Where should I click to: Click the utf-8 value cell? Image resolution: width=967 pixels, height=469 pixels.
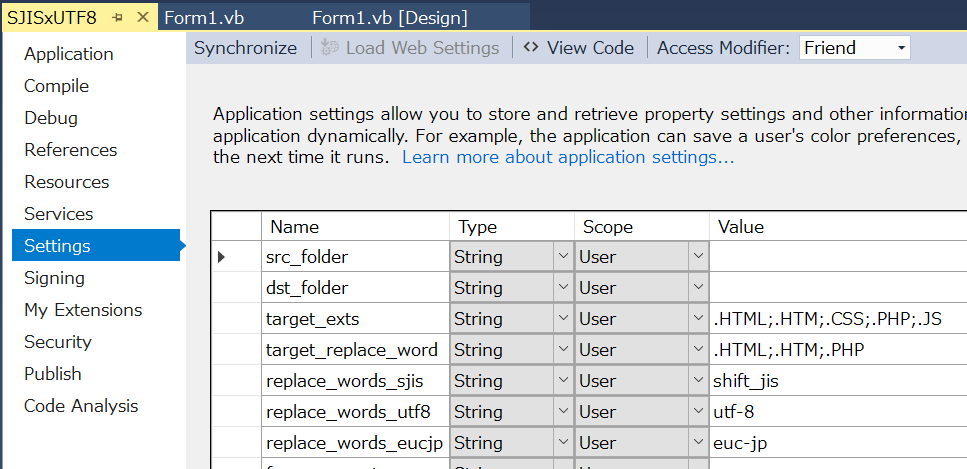click(x=838, y=412)
